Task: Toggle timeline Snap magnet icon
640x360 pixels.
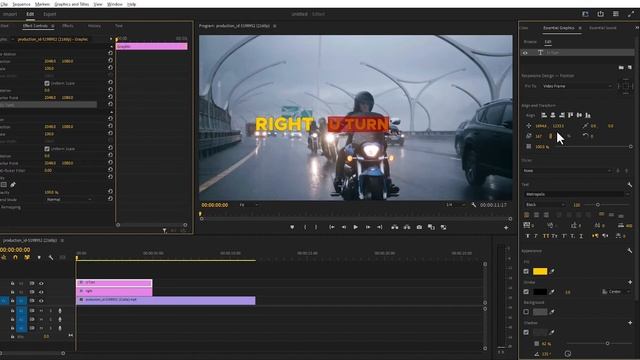Action: 16,258
